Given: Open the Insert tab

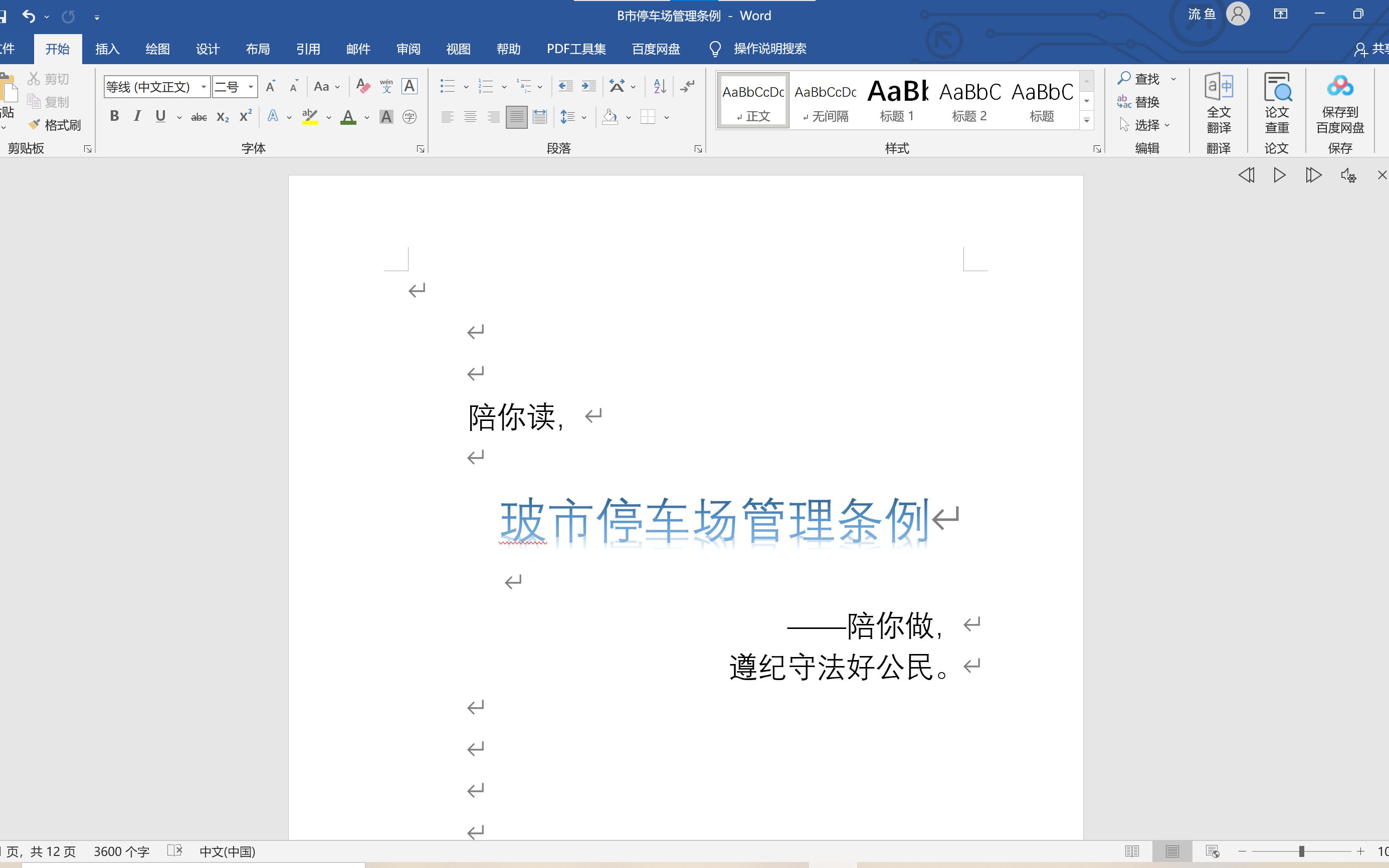Looking at the screenshot, I should pos(107,49).
